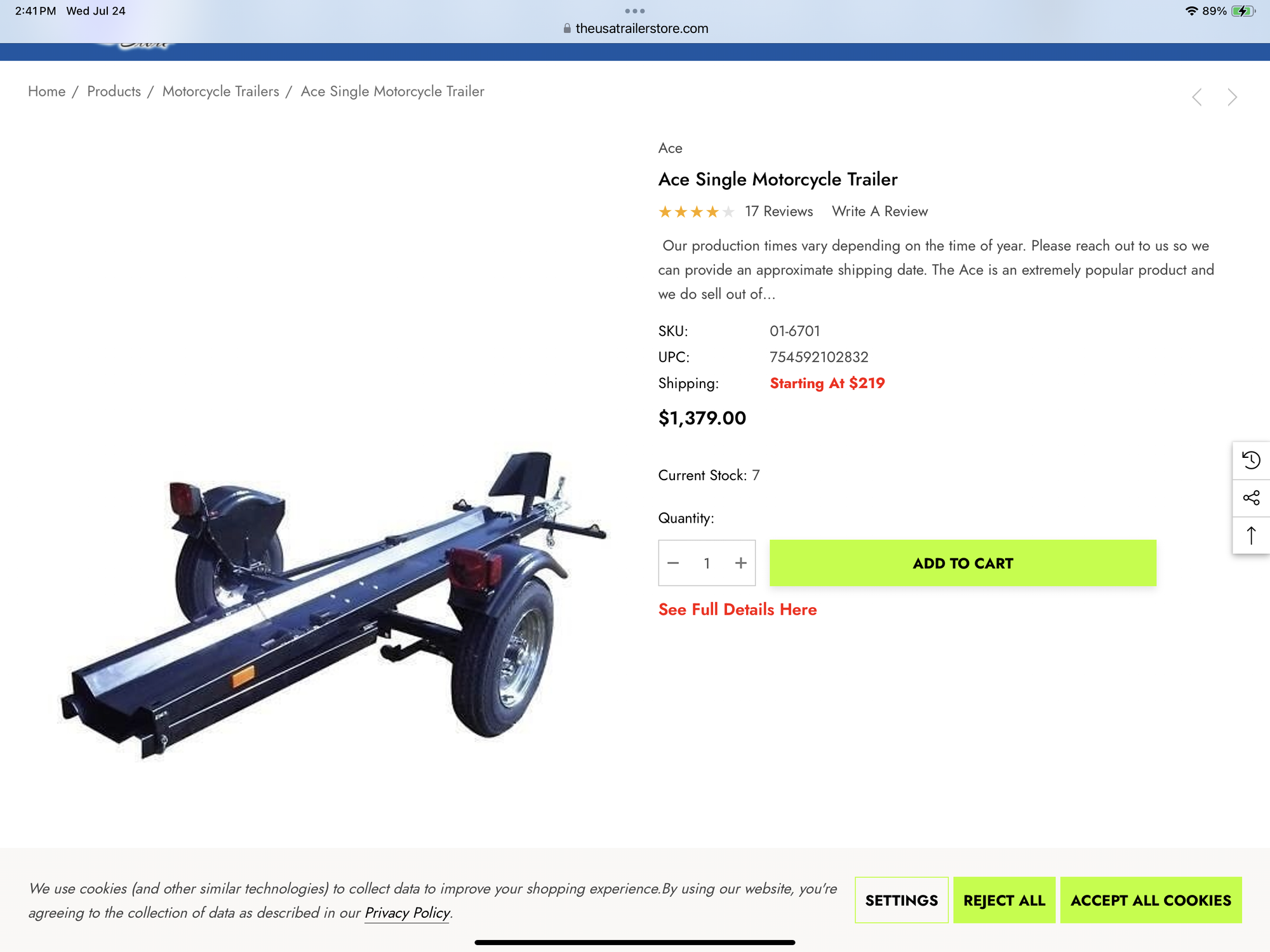Open Products breadcrumb link

tap(114, 91)
